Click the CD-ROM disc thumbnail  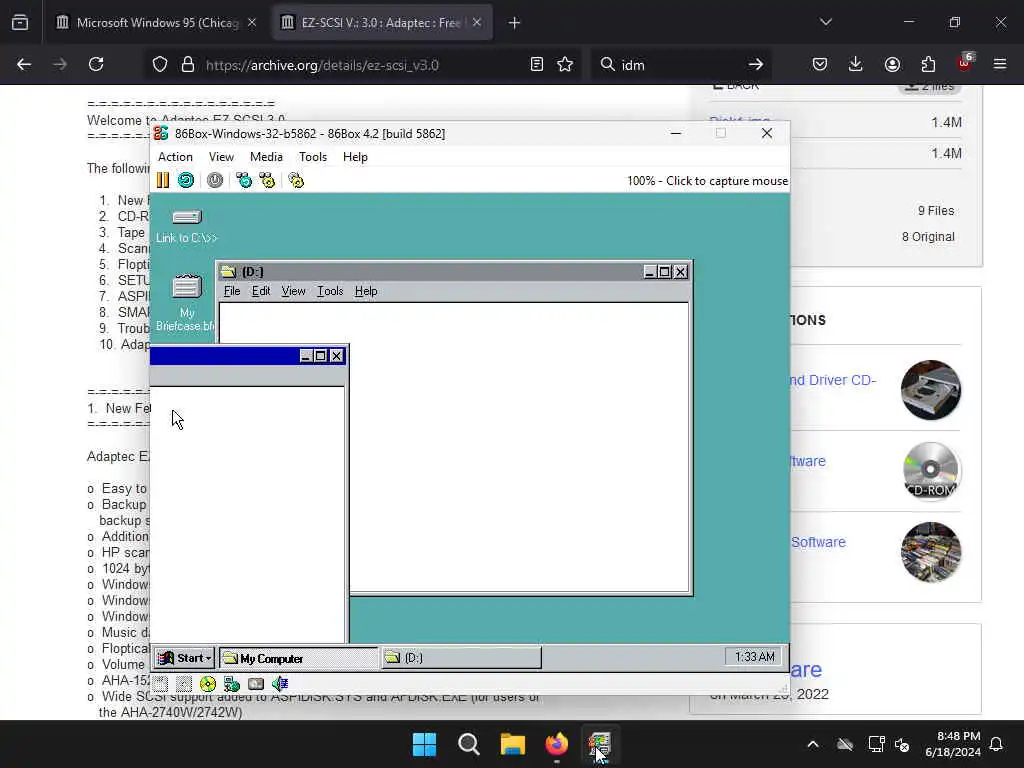point(931,470)
